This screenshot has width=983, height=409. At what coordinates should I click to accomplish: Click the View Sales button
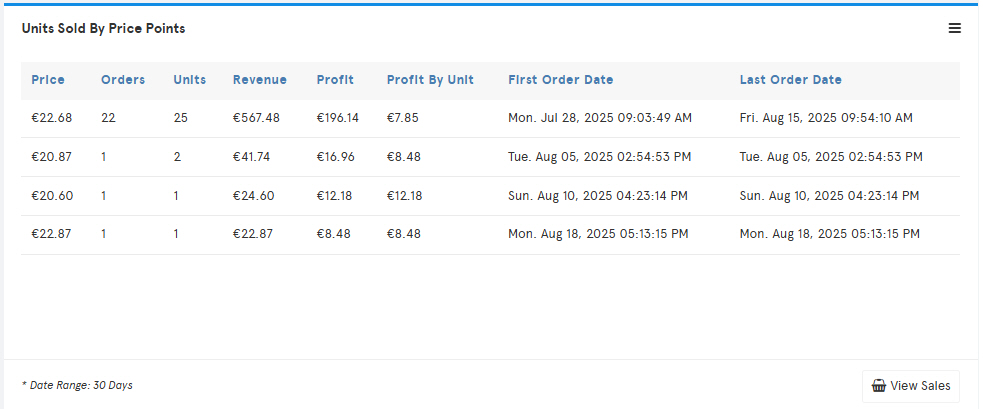pyautogui.click(x=911, y=386)
